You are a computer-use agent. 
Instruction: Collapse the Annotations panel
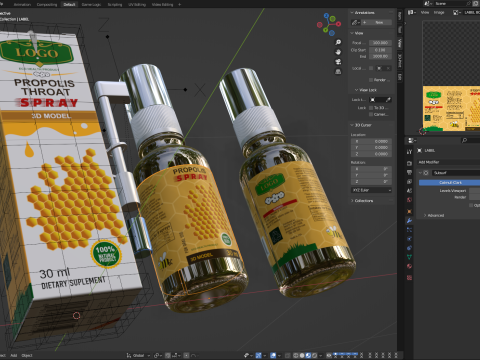(x=352, y=12)
